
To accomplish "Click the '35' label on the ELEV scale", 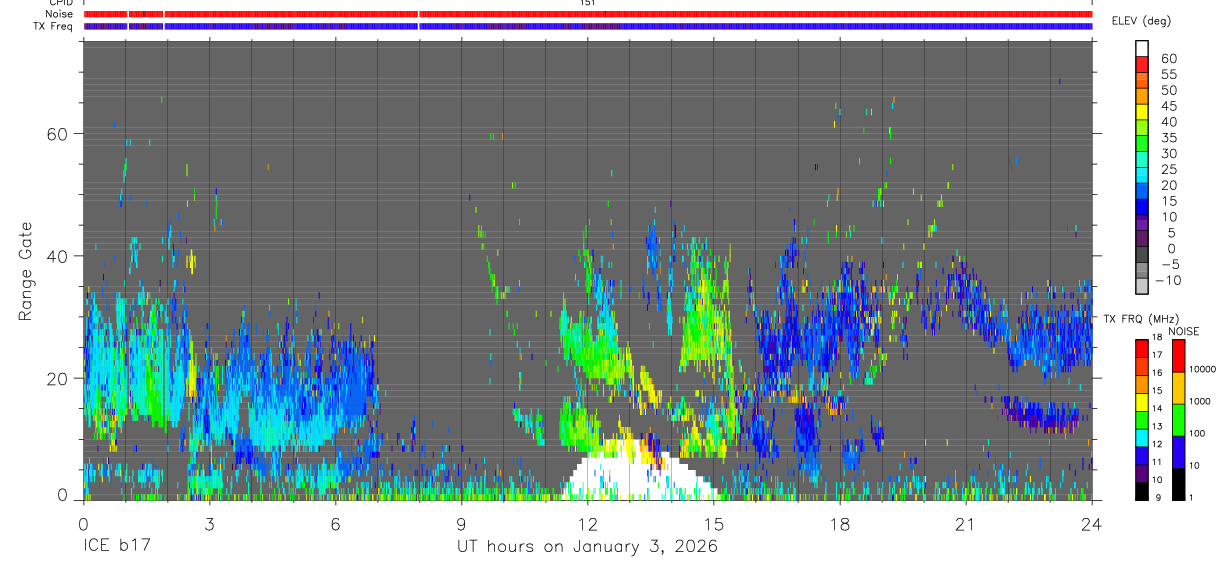I will click(1168, 138).
